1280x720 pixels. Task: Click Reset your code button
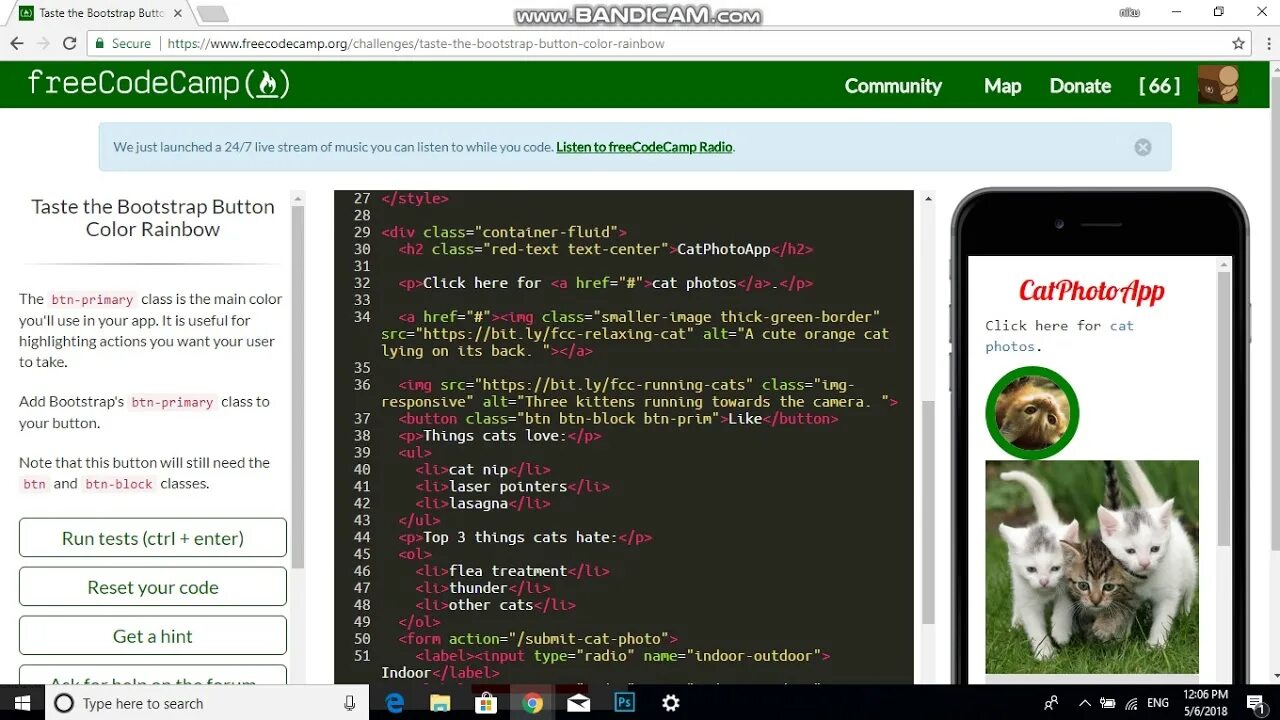153,587
